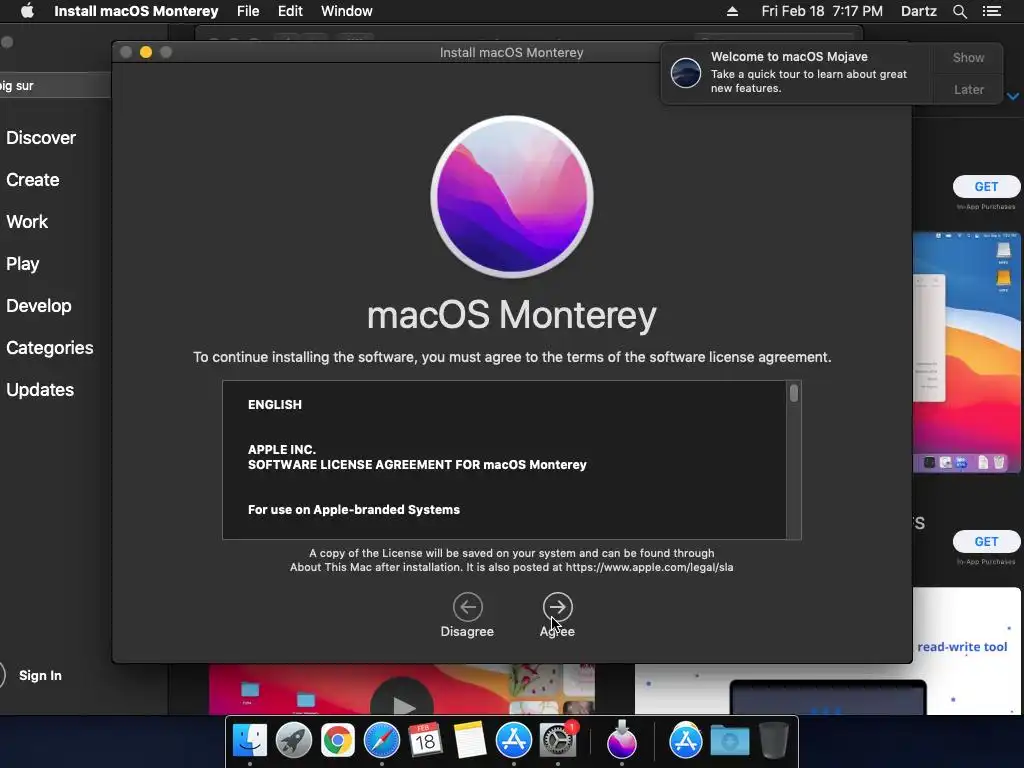Select Categories in App Store sidebar
This screenshot has height=768, width=1024.
coord(50,347)
